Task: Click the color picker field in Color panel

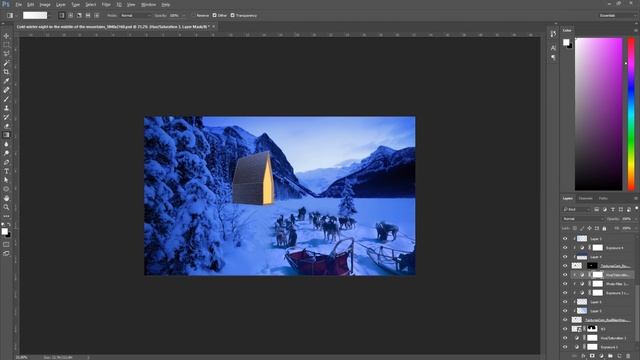Action: 598,114
